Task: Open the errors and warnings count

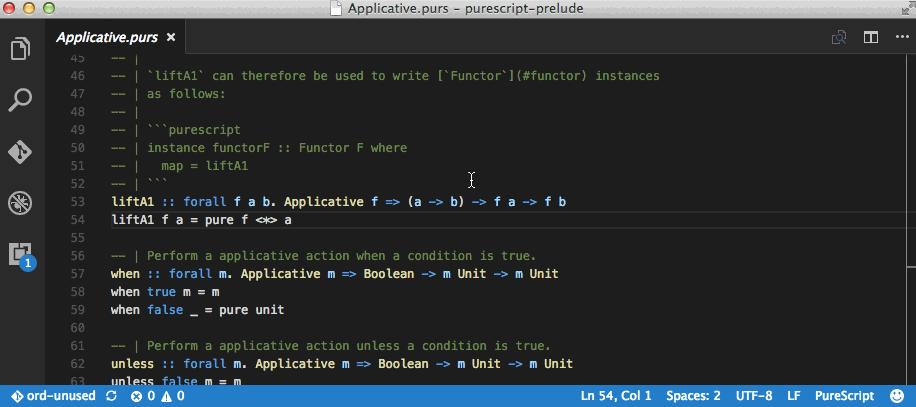Action: [x=159, y=396]
